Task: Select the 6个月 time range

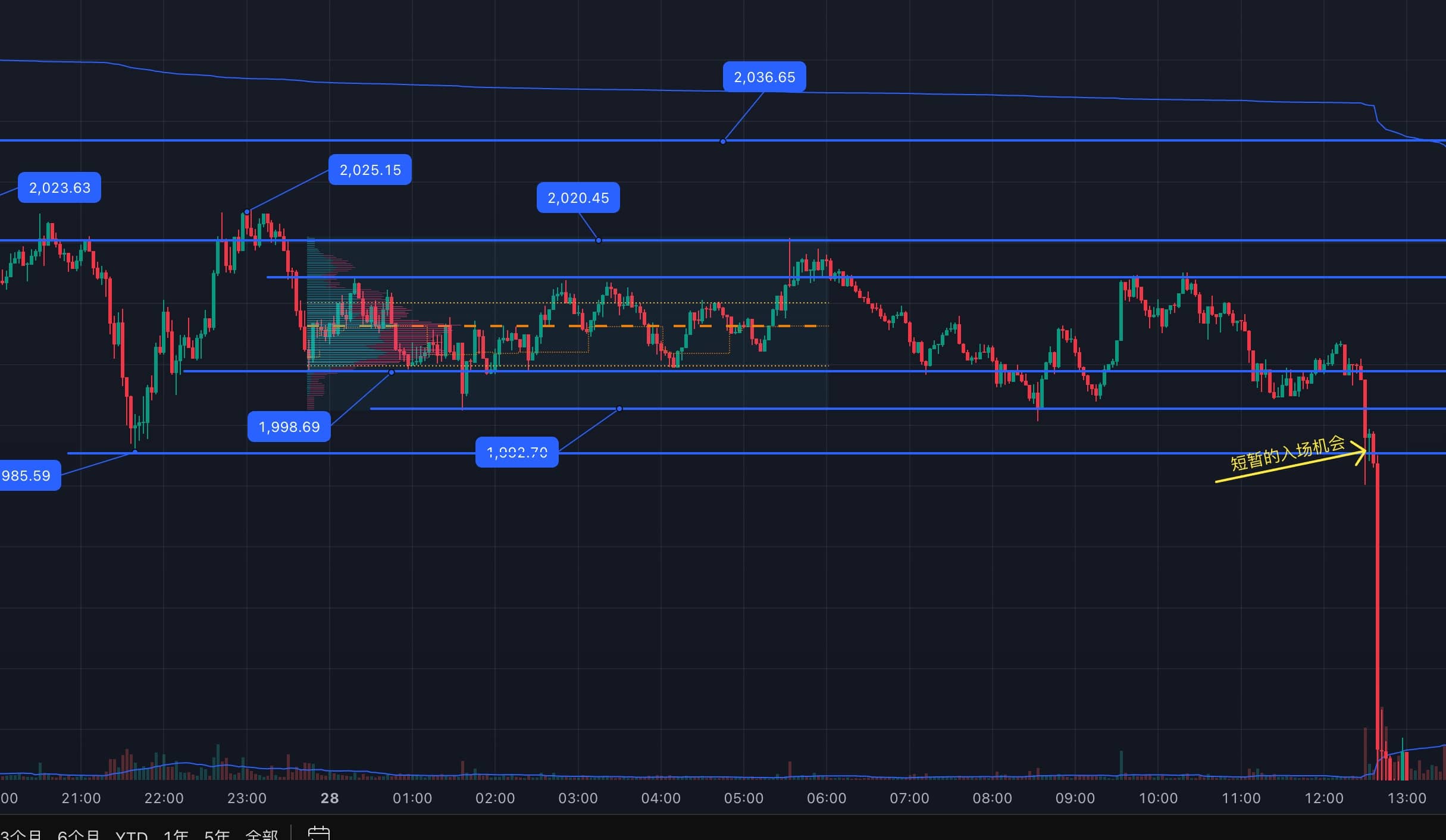Action: pyautogui.click(x=79, y=835)
